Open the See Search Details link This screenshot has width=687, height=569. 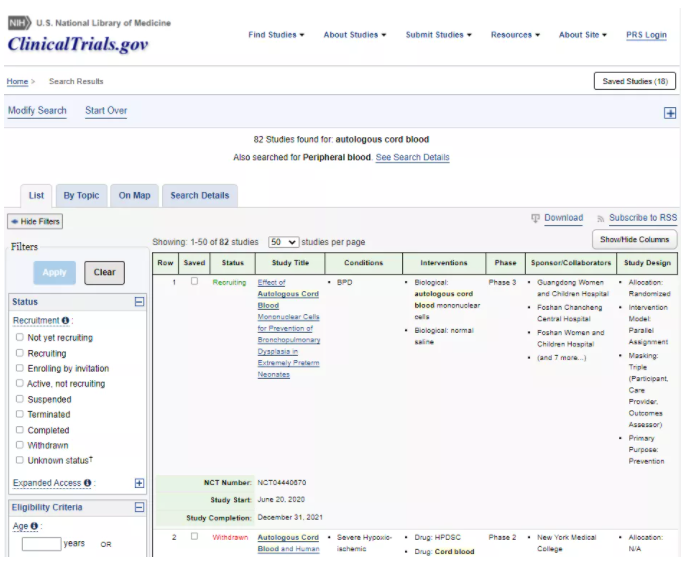412,157
